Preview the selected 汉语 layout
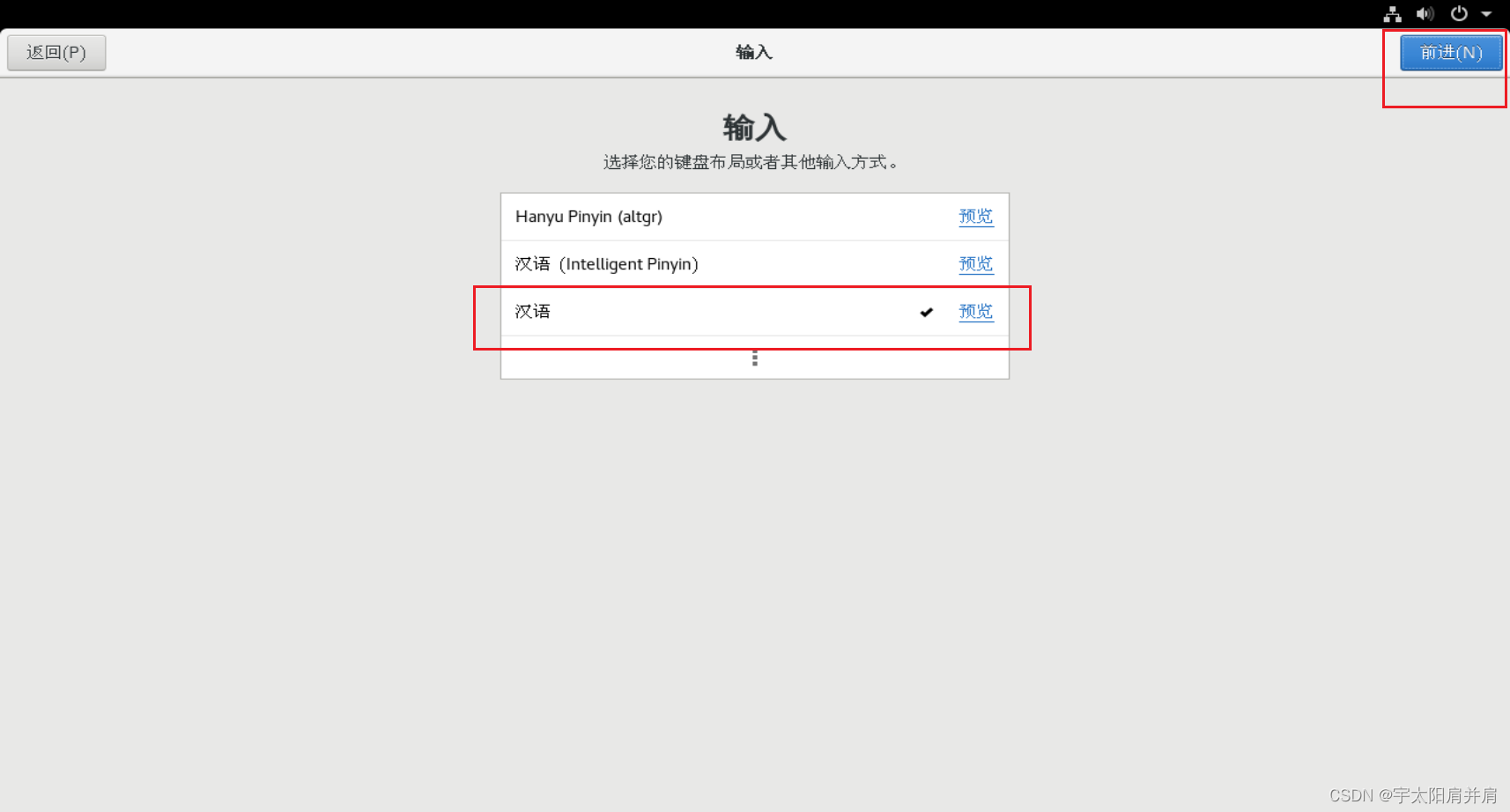 976,312
